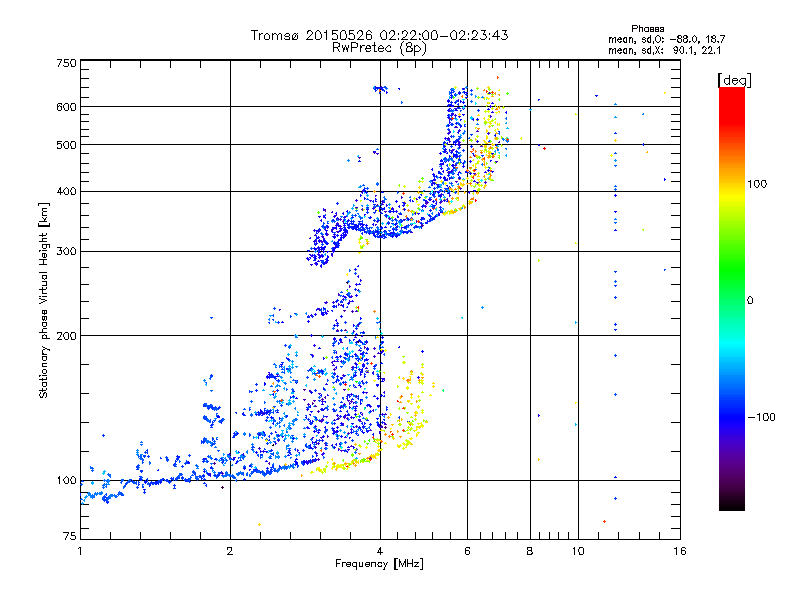Click x-axis tick label "8"
The width and height of the screenshot is (800, 600).
530,551
